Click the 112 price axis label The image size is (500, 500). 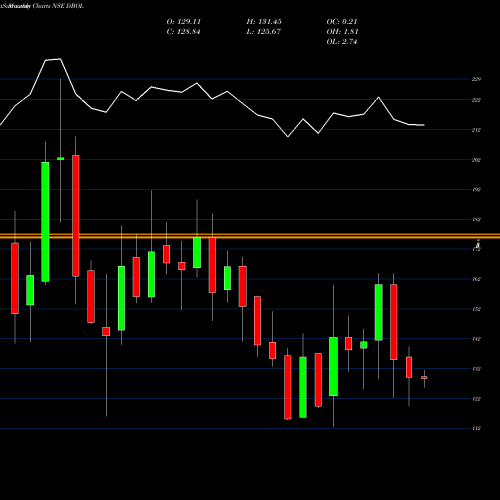(476, 428)
